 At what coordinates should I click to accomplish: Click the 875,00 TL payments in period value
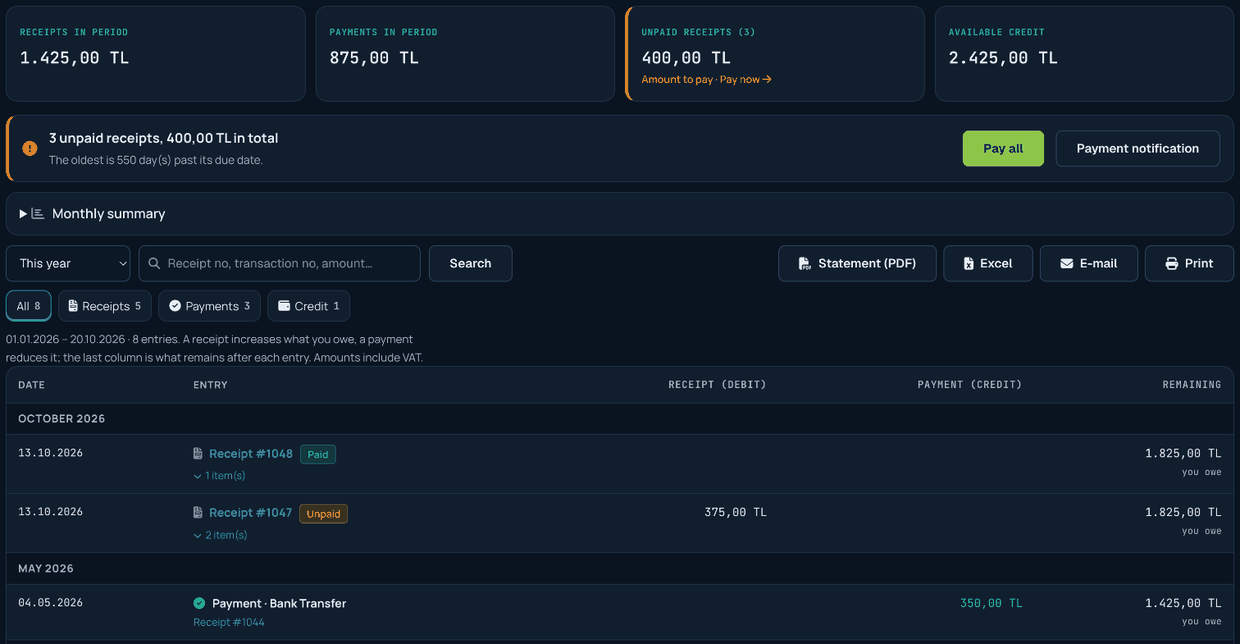(374, 58)
